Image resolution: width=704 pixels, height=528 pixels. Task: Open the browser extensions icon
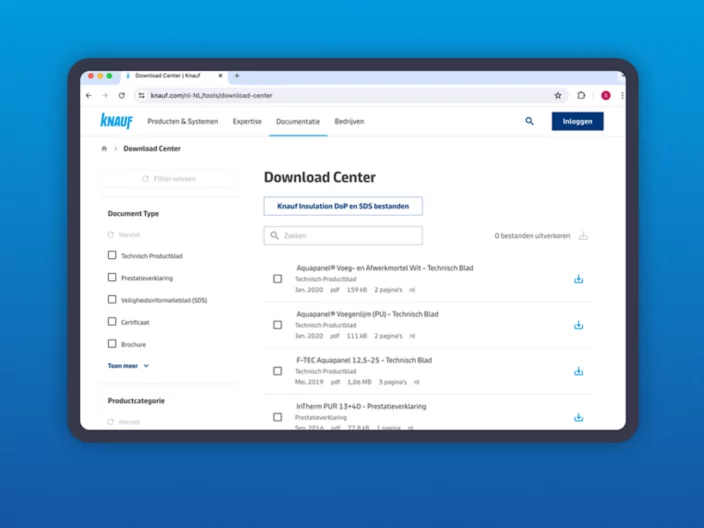click(x=581, y=96)
